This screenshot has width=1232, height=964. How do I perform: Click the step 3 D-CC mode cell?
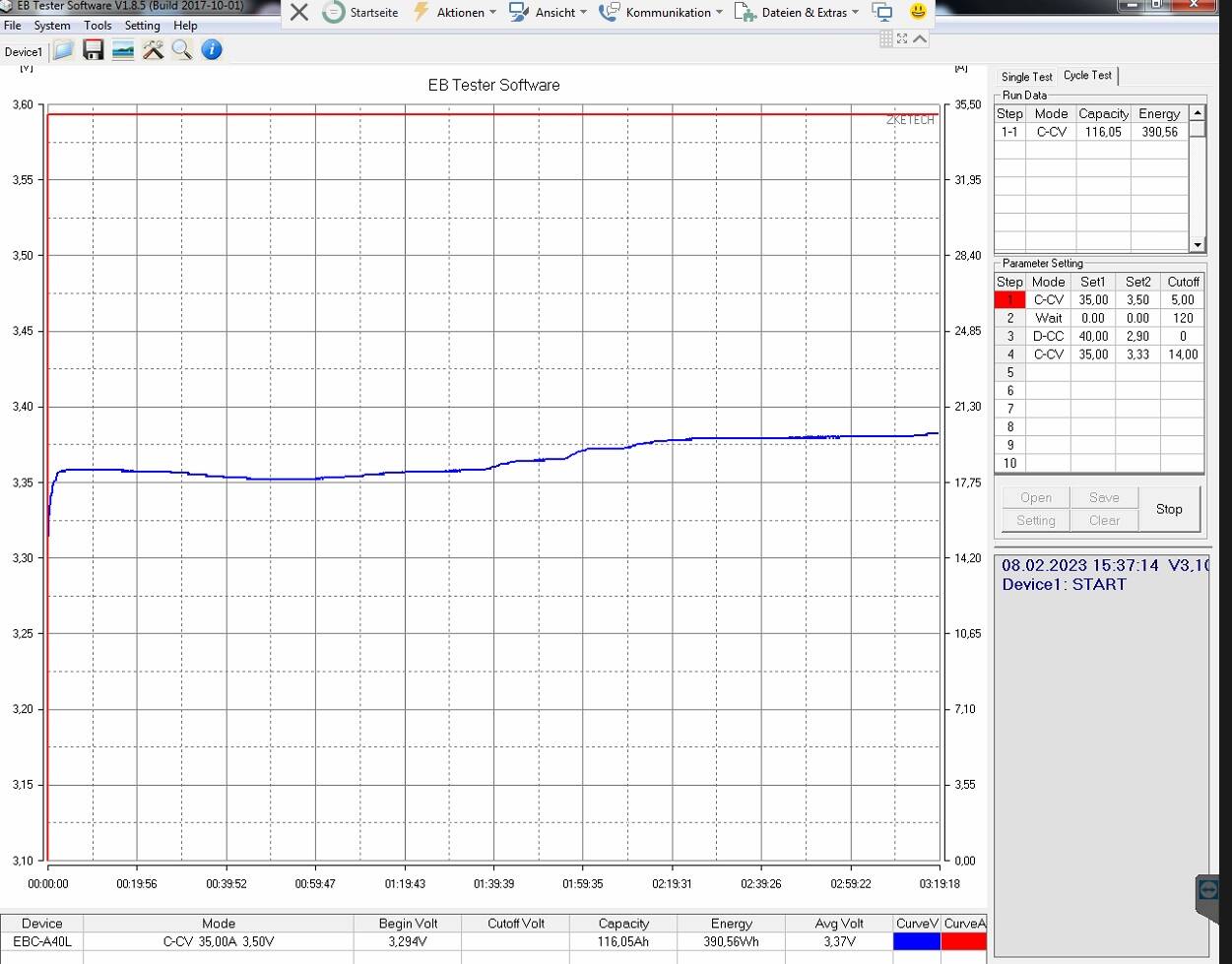pyautogui.click(x=1049, y=336)
